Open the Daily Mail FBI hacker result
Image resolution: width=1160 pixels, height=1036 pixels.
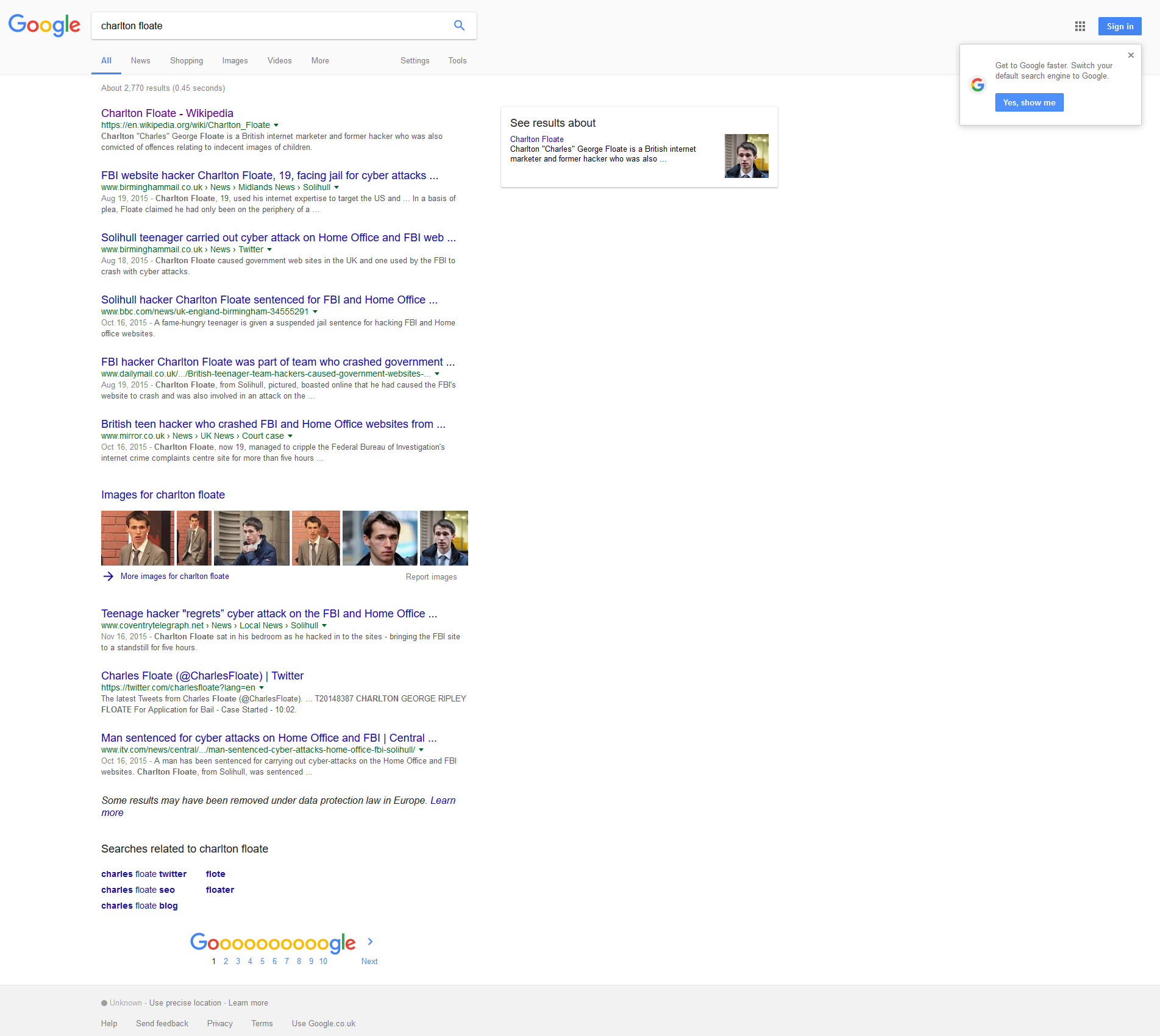click(x=278, y=362)
